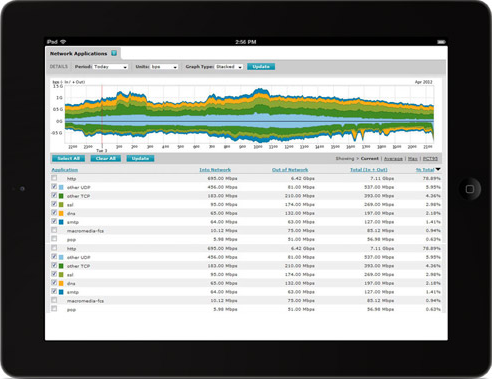Click blue swatch of first smtp row
This screenshot has height=379, width=493.
coord(61,222)
